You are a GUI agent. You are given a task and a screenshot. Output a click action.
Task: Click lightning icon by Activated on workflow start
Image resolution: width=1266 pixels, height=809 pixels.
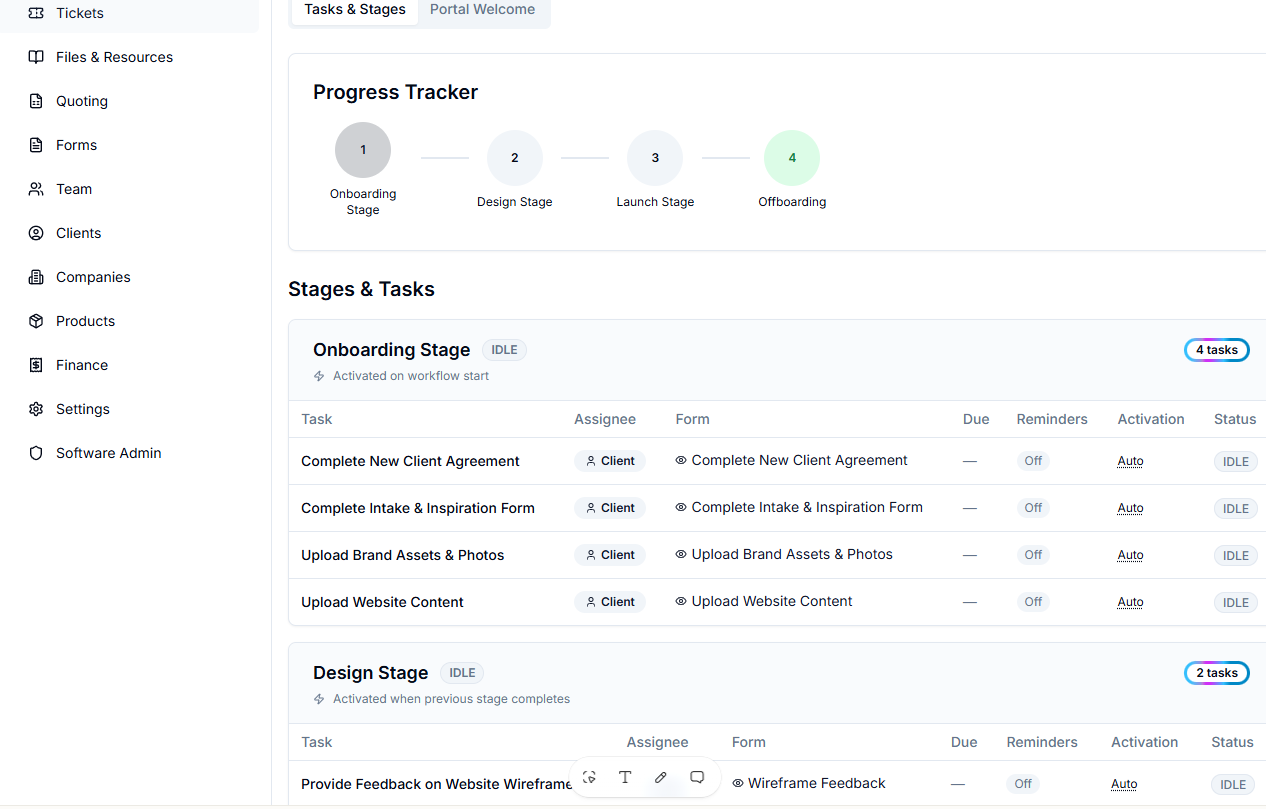point(319,376)
